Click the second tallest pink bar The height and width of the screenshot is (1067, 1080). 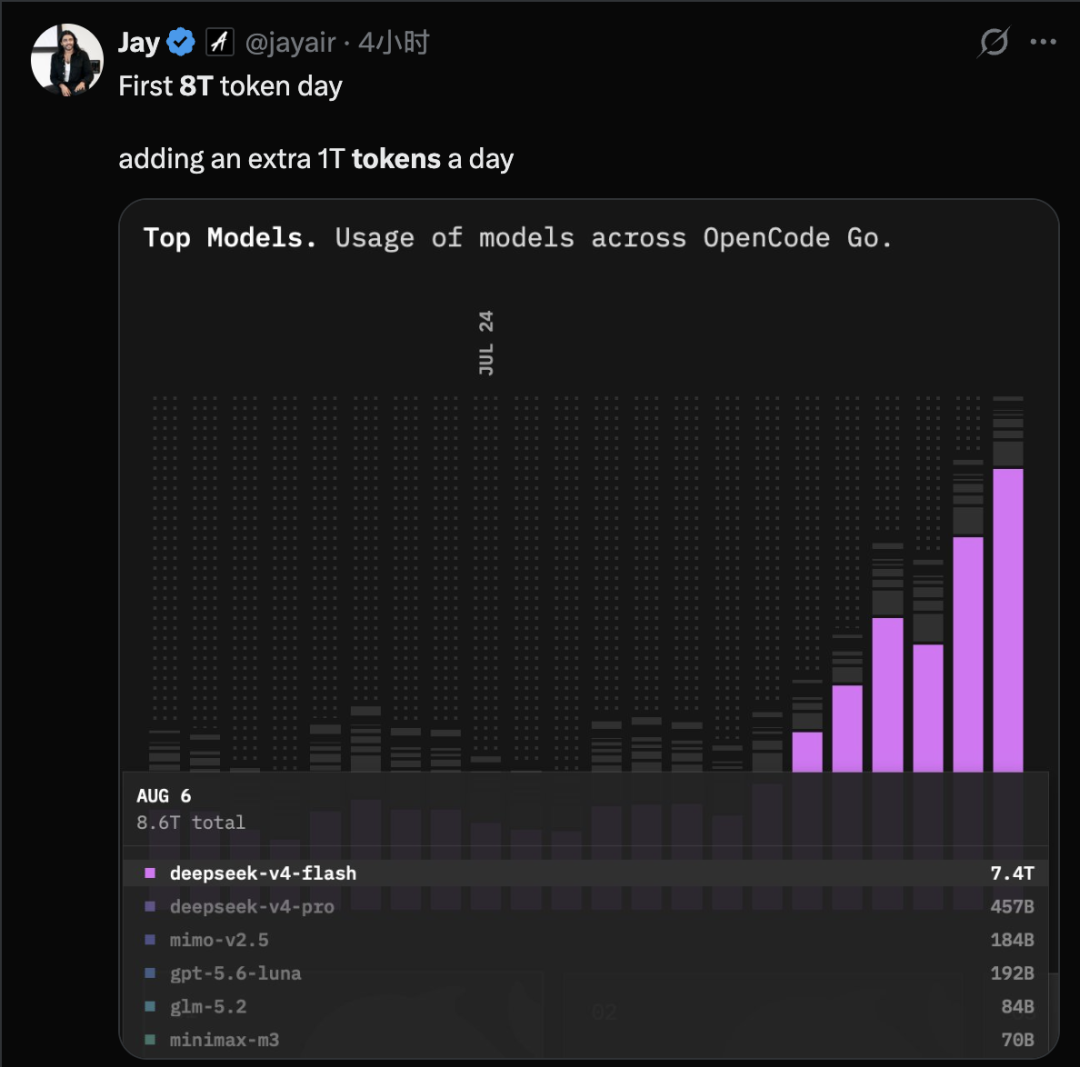(x=968, y=654)
